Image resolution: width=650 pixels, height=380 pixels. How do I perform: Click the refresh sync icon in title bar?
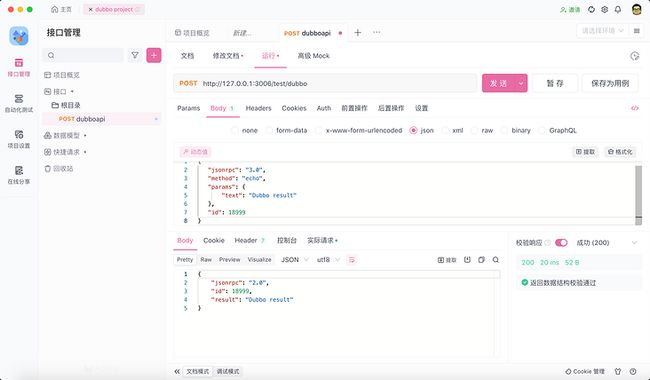[592, 10]
